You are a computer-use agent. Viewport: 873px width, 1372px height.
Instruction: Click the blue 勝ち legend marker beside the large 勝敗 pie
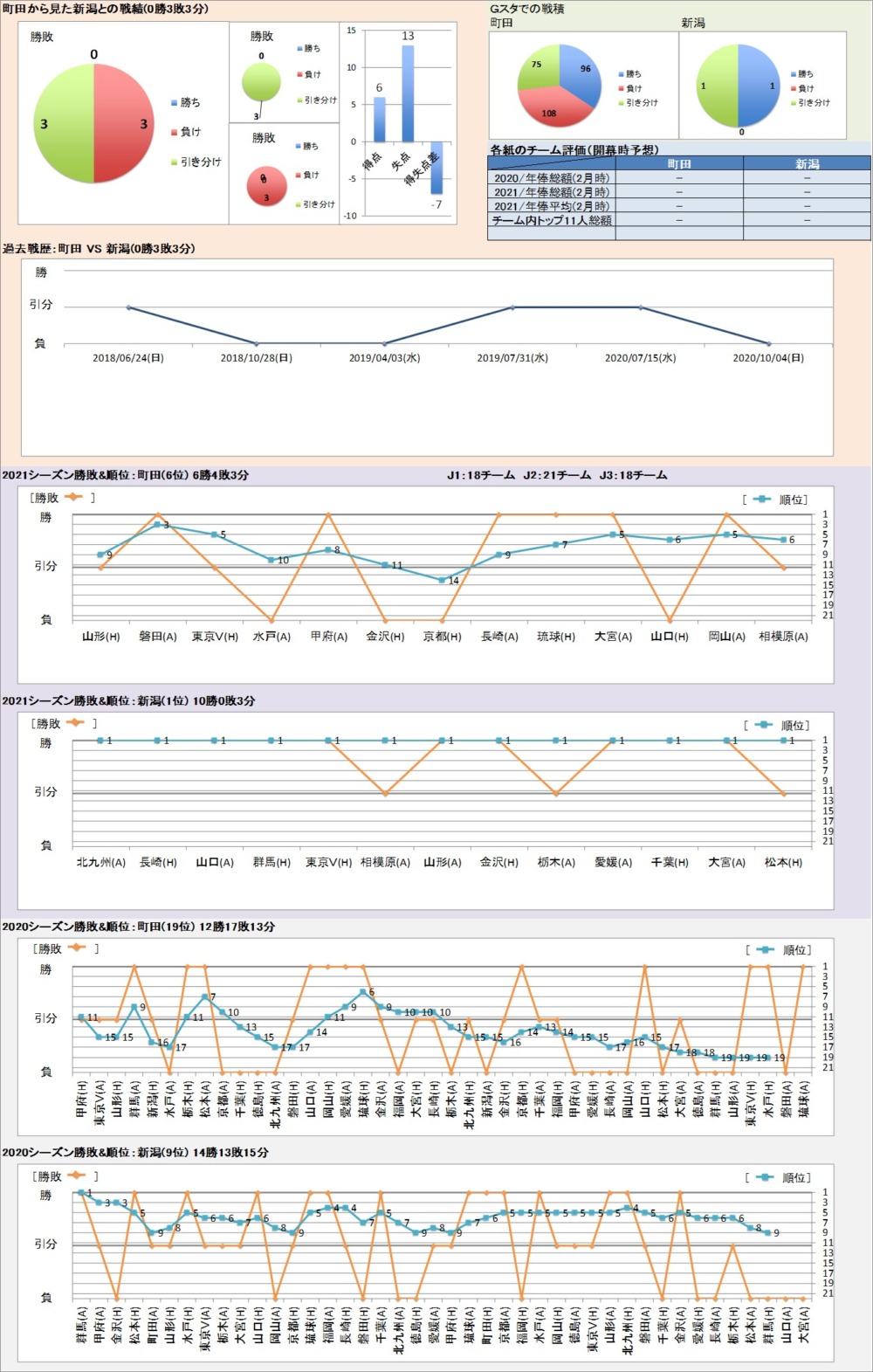(x=174, y=103)
